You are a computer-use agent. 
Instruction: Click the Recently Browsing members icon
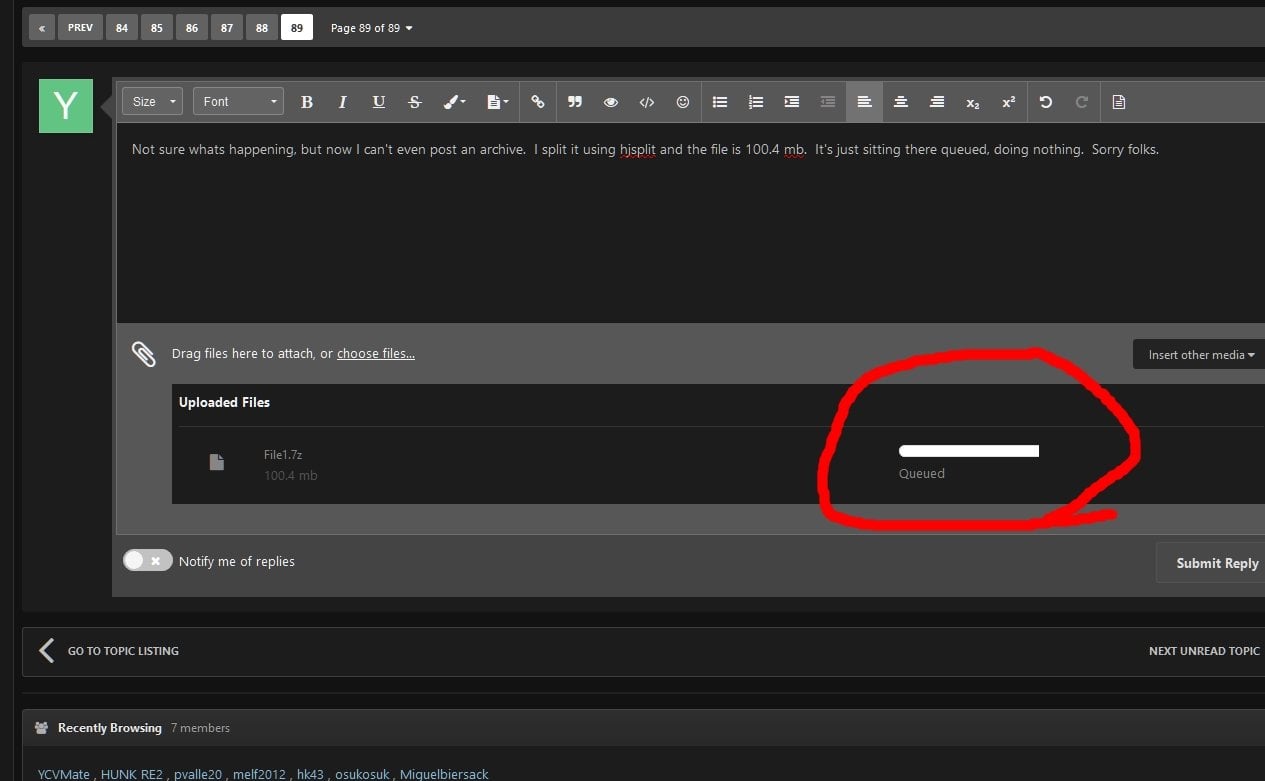(41, 728)
